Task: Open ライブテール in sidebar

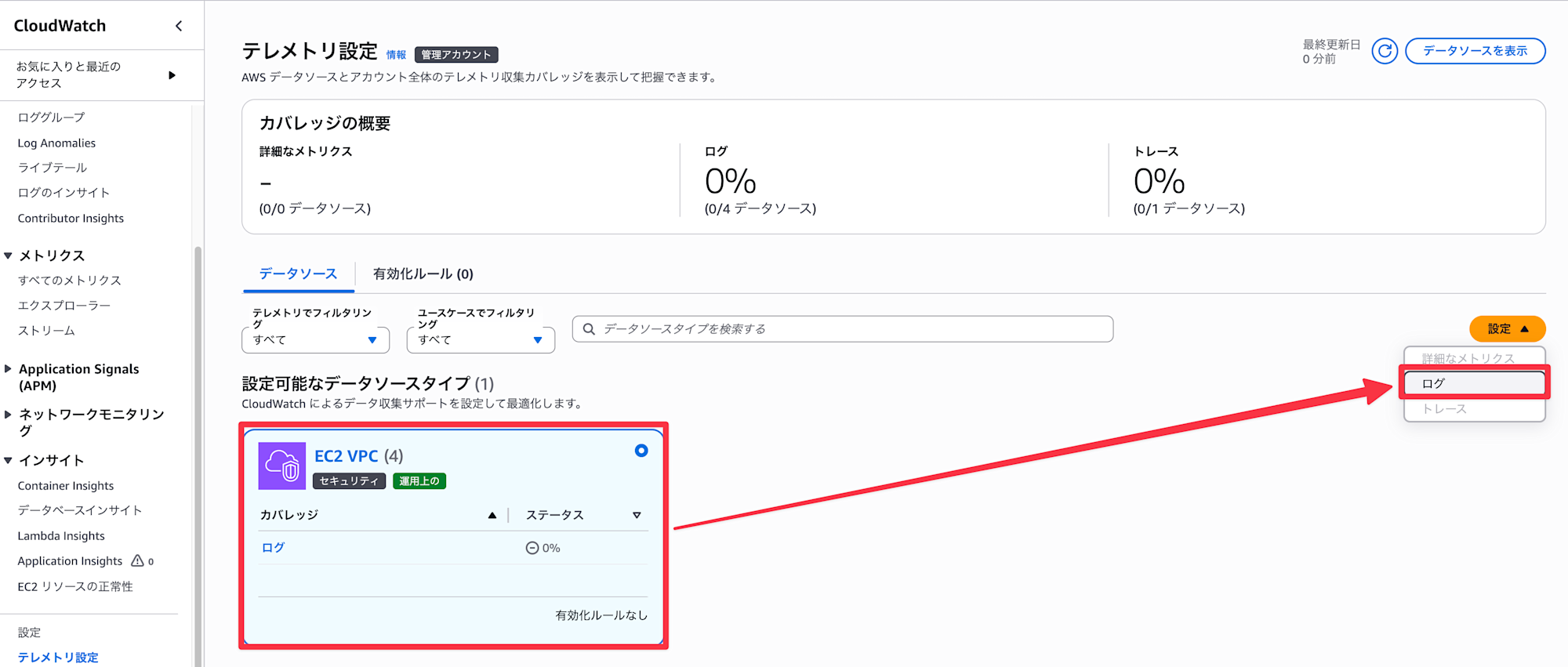Action: click(x=53, y=168)
